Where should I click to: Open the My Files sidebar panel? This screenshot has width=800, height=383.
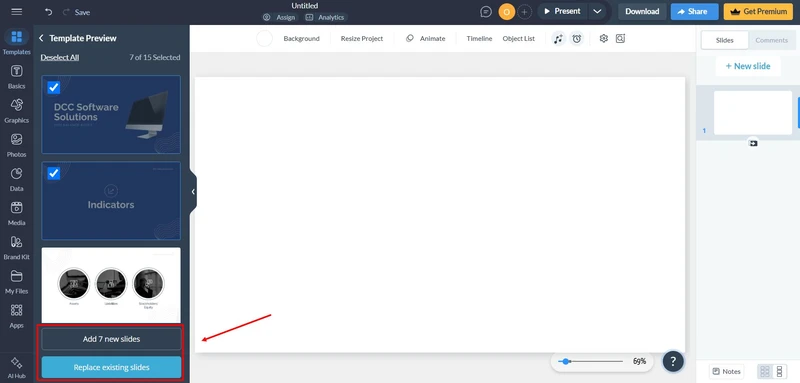point(16,282)
